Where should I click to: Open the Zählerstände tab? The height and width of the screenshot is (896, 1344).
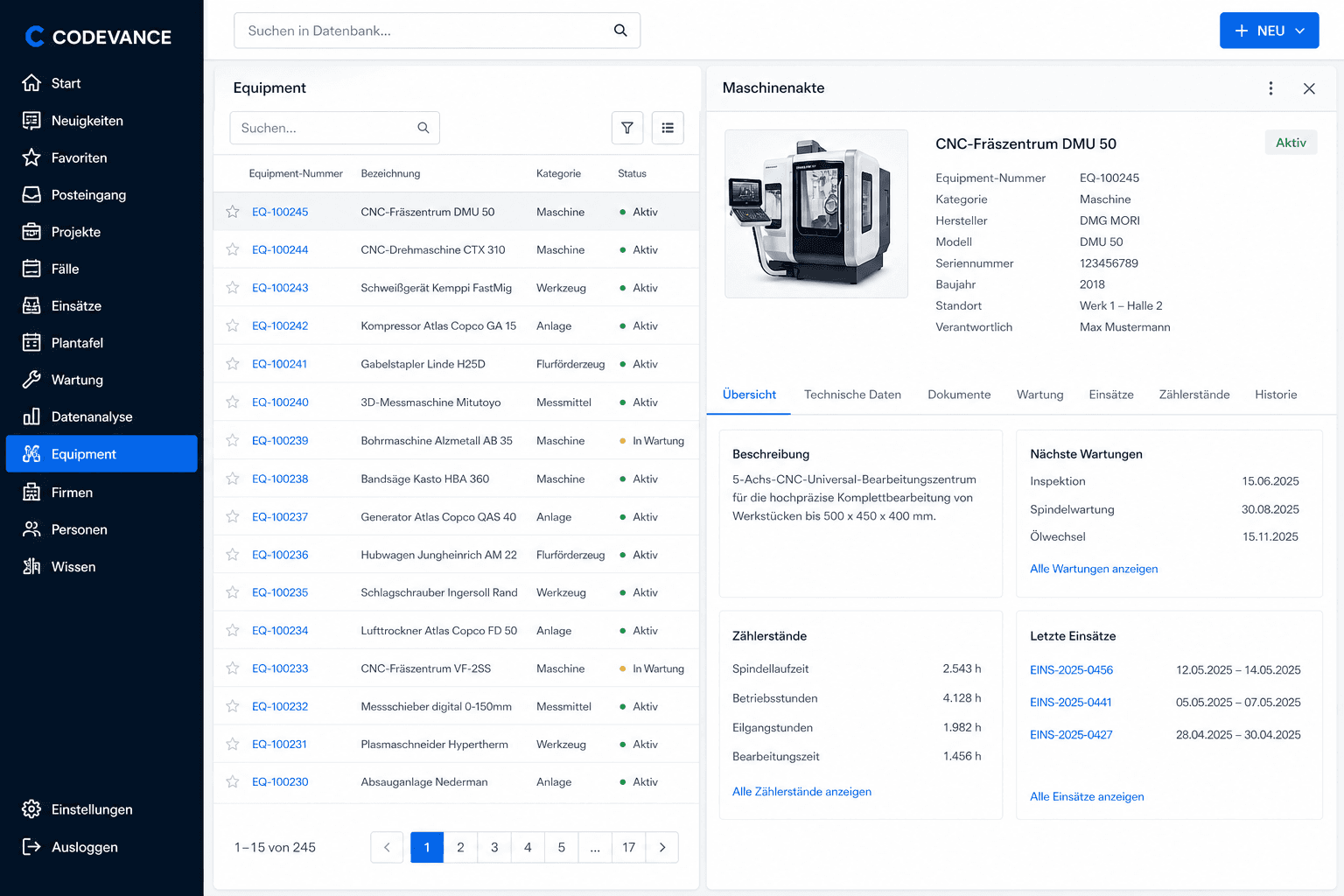[x=1194, y=395]
